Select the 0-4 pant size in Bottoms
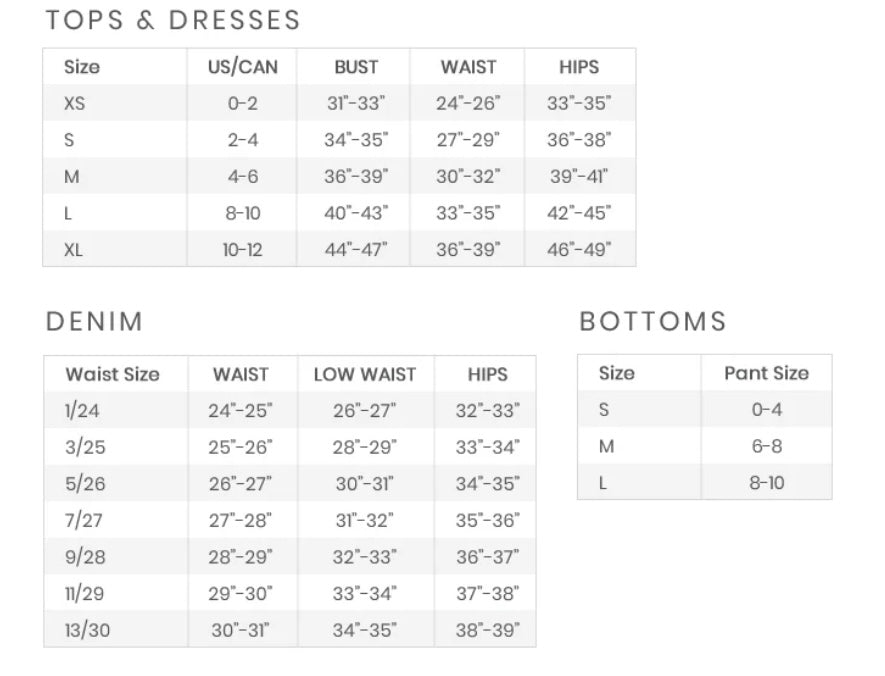This screenshot has width=885, height=676. [x=767, y=409]
